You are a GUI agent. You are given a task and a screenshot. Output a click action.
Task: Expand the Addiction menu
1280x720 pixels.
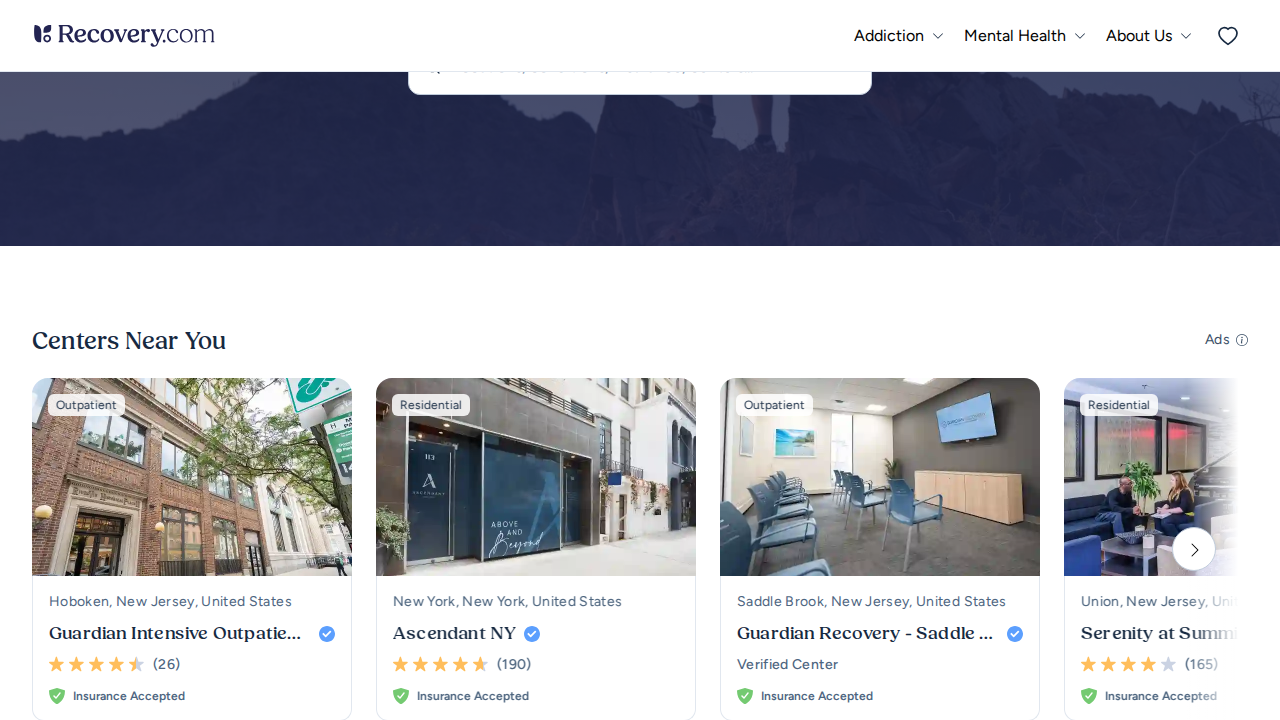pyautogui.click(x=898, y=36)
